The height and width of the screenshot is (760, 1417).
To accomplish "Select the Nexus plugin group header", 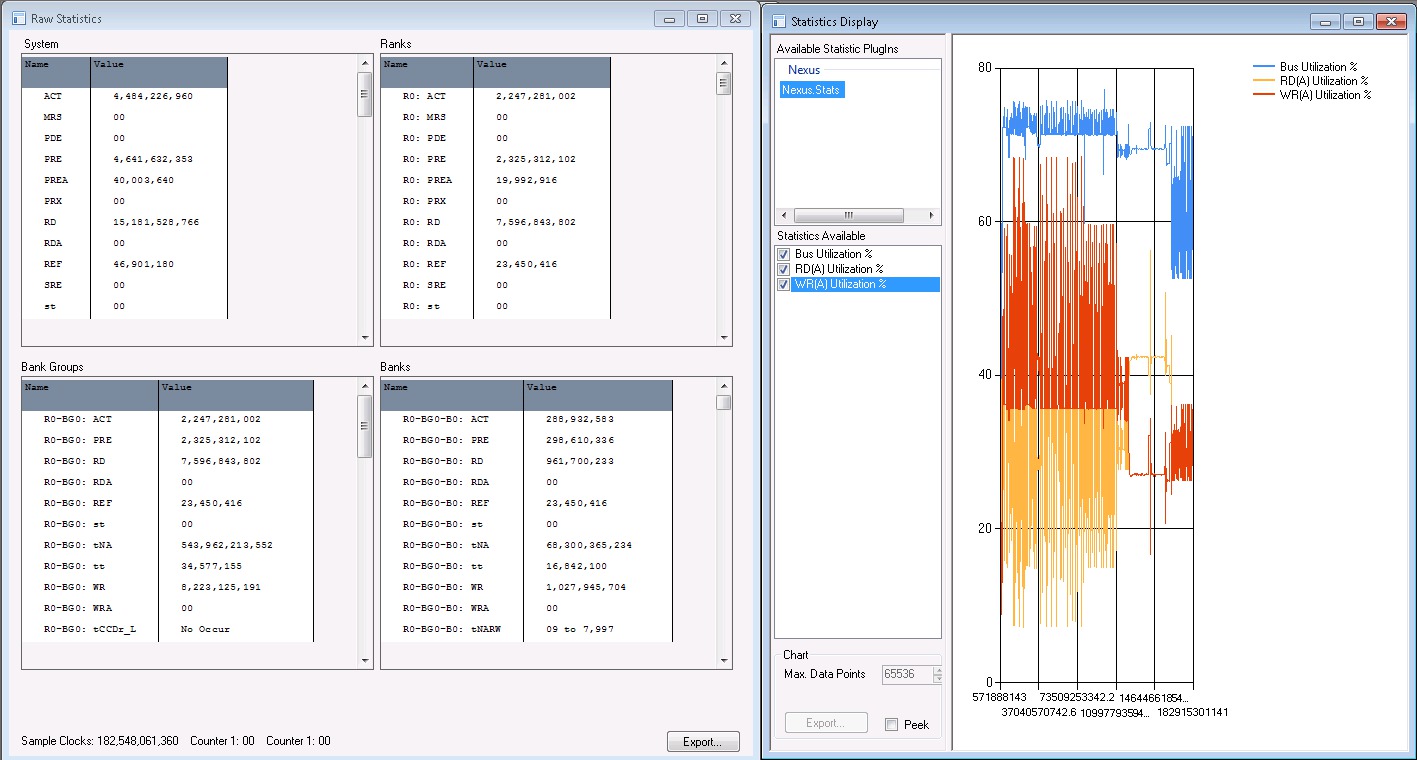I will 804,70.
